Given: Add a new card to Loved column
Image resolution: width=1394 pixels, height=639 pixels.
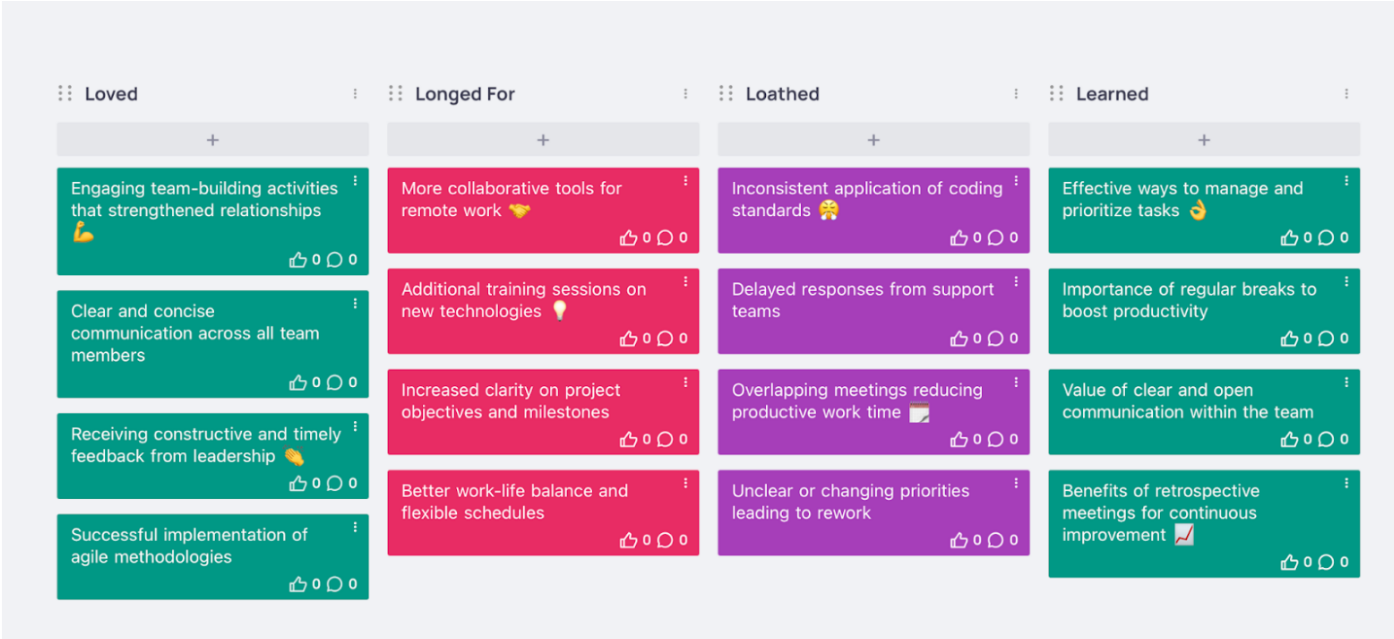Looking at the screenshot, I should (212, 140).
